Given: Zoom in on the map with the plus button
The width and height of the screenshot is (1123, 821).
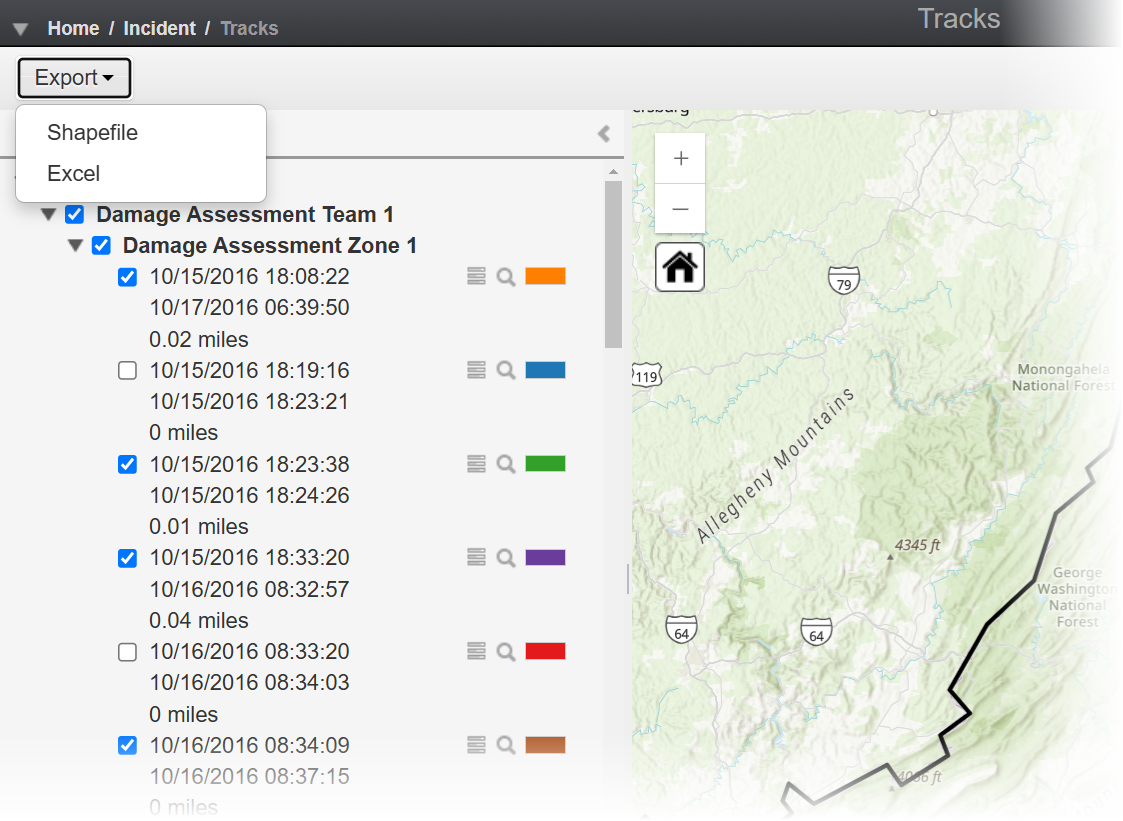Looking at the screenshot, I should 680,158.
